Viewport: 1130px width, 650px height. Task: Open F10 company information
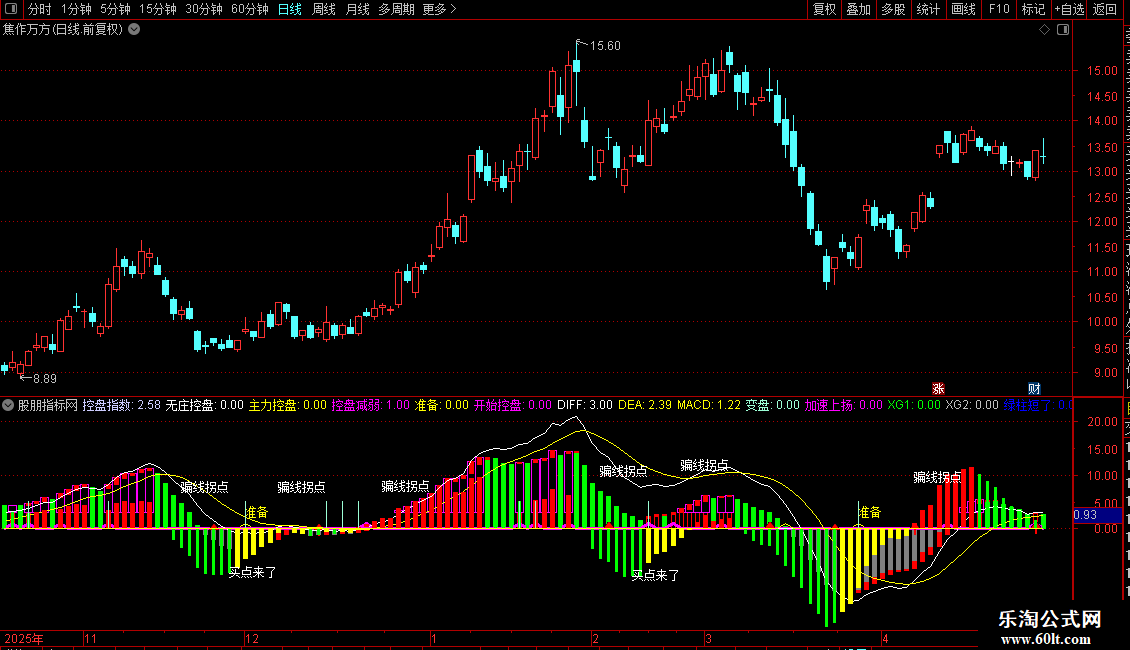(x=999, y=9)
